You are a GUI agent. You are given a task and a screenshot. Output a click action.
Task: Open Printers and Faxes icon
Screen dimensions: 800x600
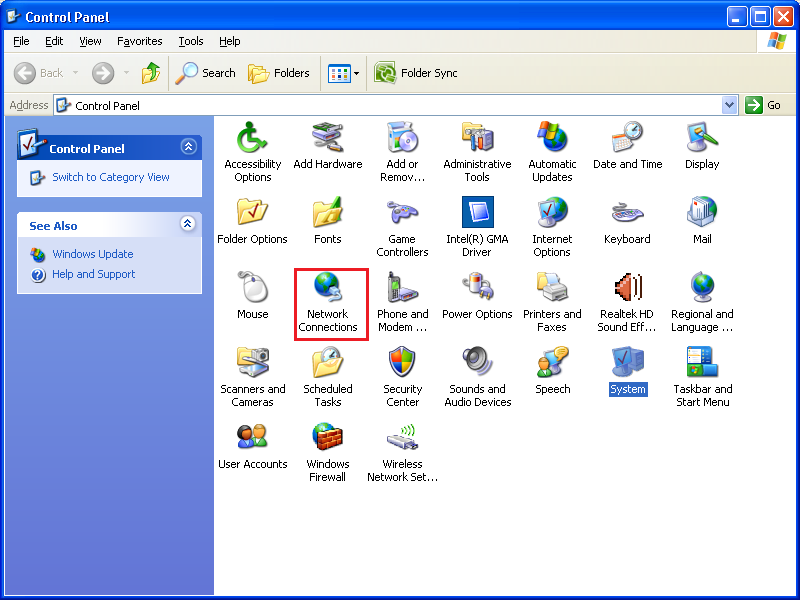point(552,302)
